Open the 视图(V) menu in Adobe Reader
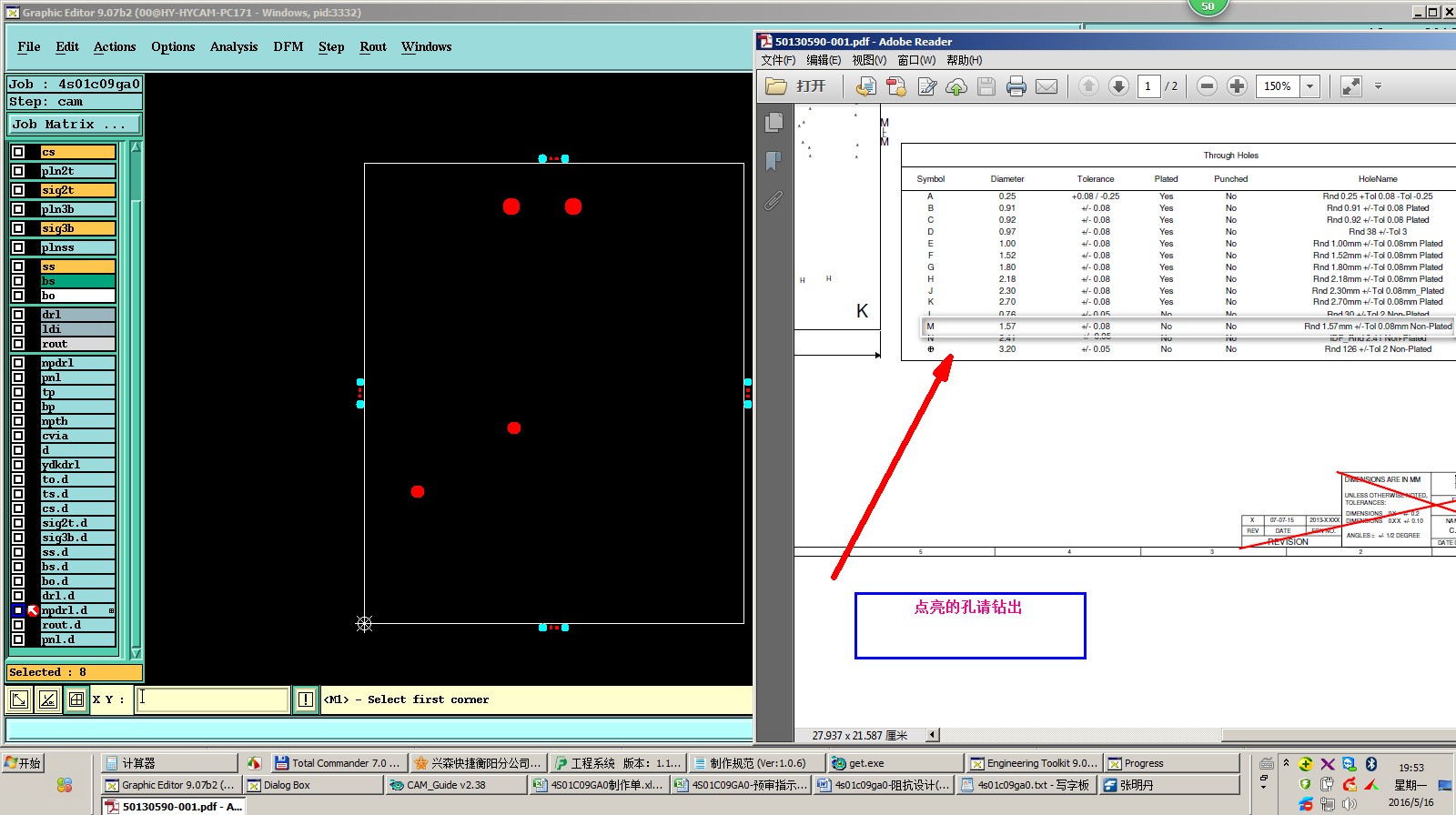Viewport: 1456px width, 815px height. click(x=869, y=60)
